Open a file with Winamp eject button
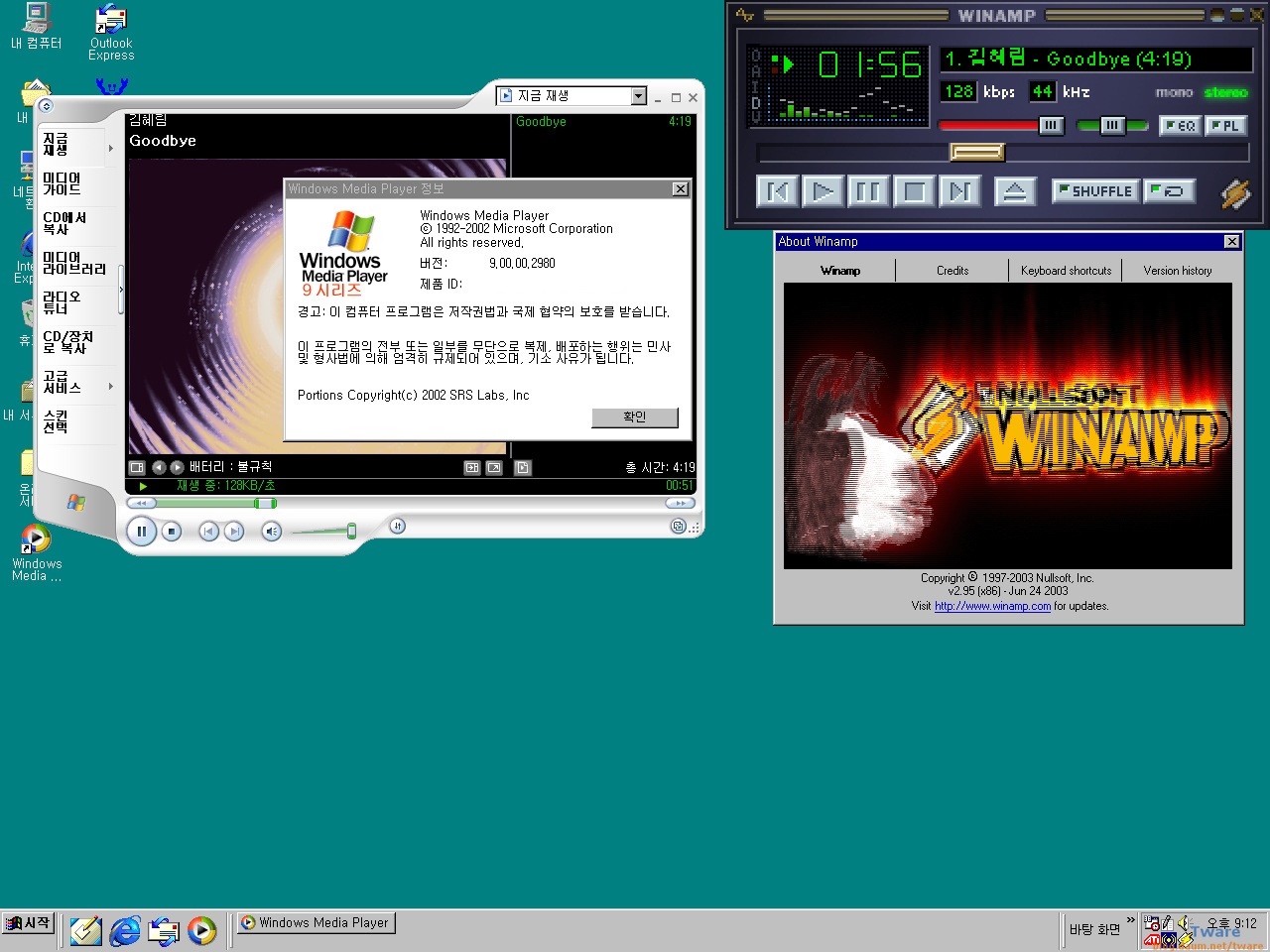Screen dimensions: 1270x952 tap(1014, 191)
